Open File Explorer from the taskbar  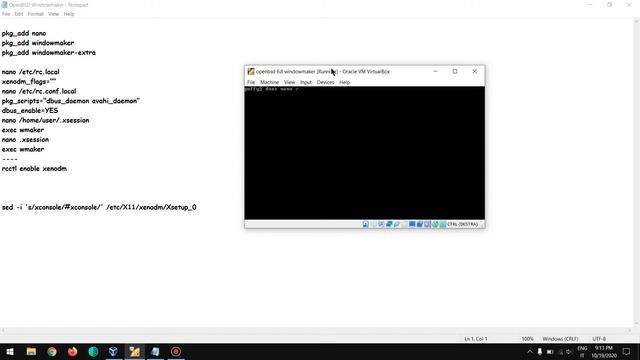[31, 351]
